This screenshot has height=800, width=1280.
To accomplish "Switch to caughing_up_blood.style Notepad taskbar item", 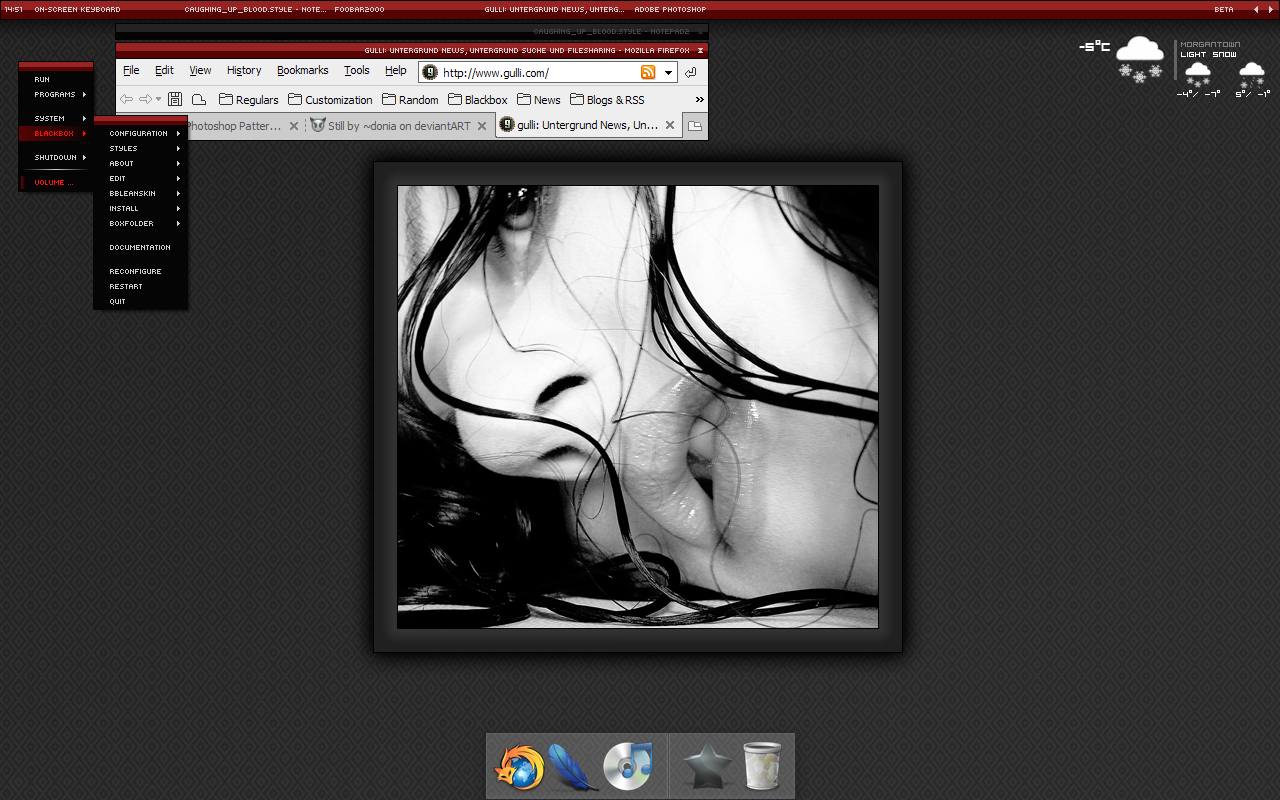I will click(x=255, y=9).
